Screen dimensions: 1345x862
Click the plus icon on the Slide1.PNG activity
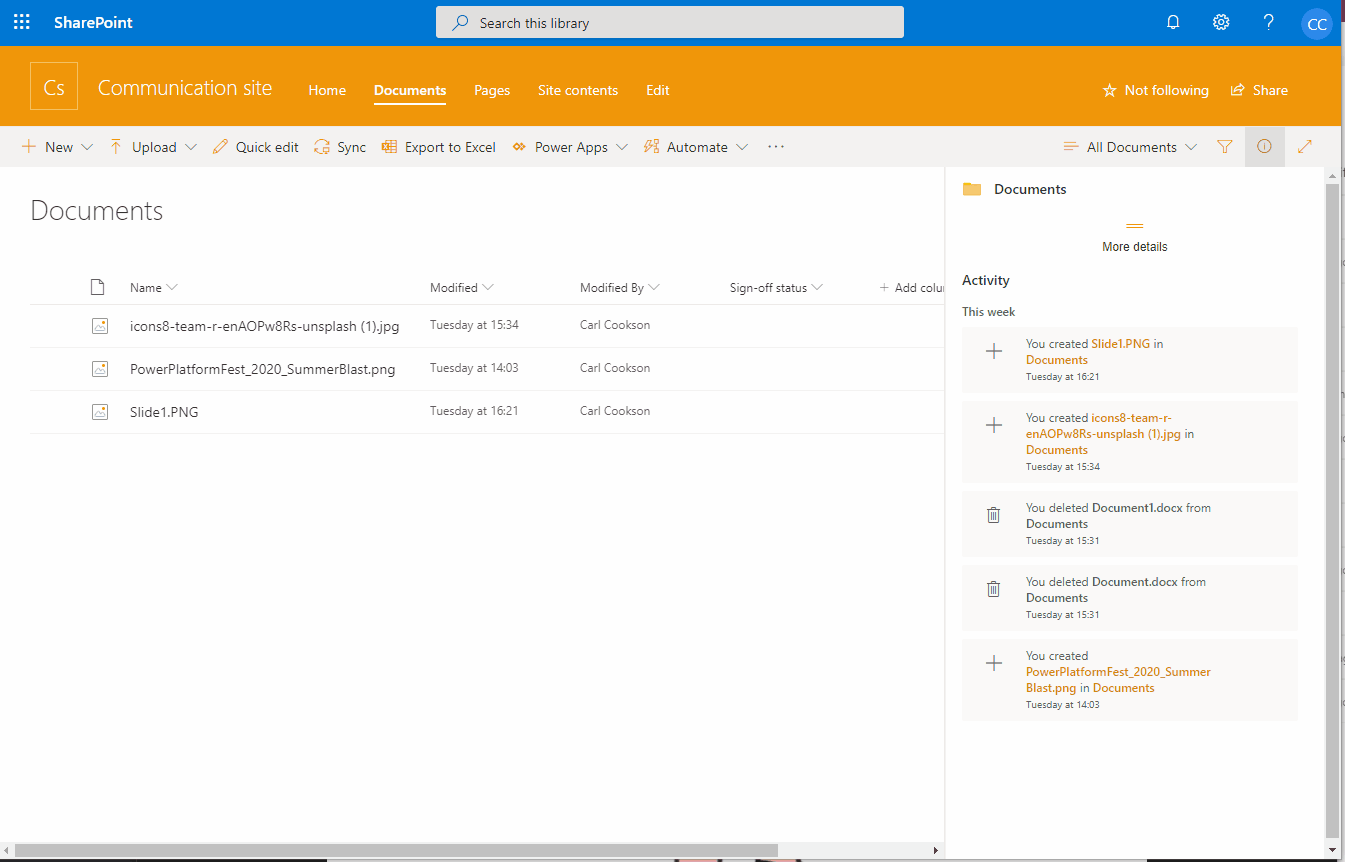(993, 351)
